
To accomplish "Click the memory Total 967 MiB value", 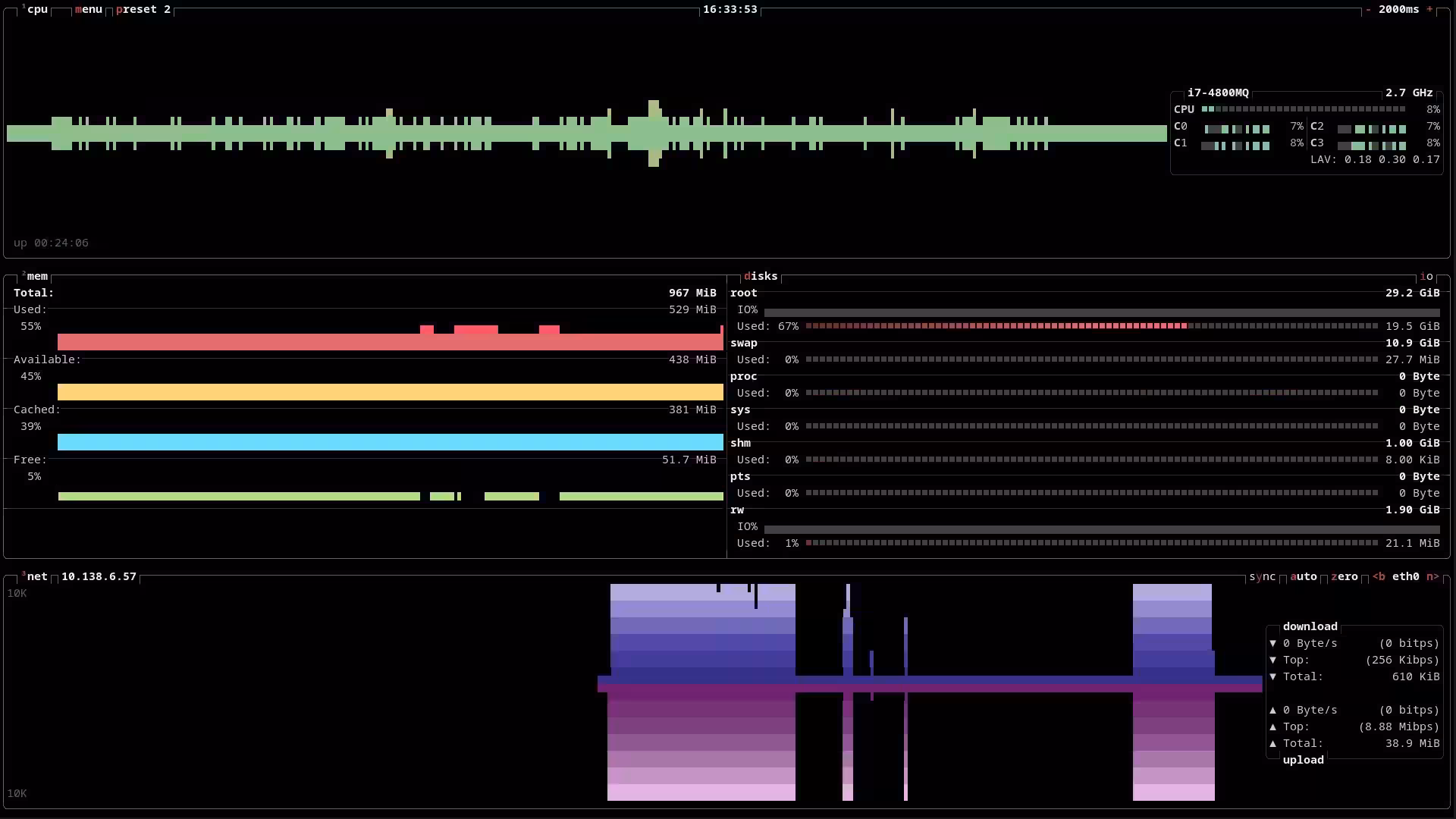I will (692, 293).
